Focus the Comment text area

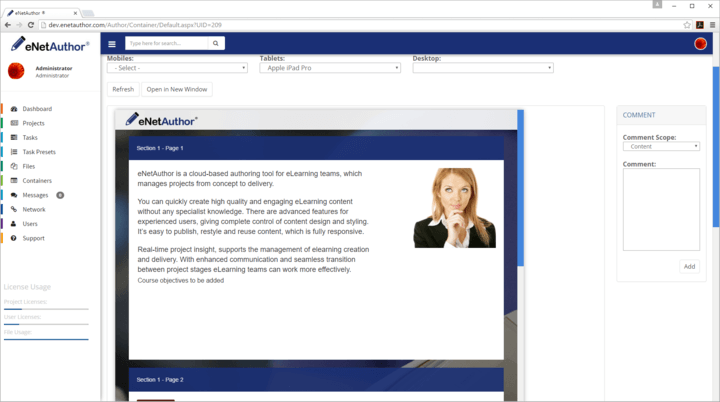click(661, 209)
